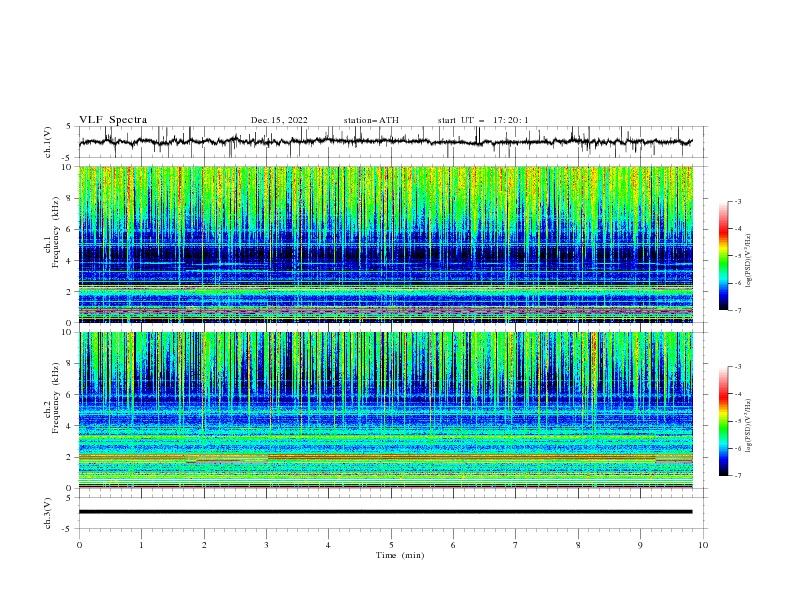Screen dimensions: 792x612
Task: Click the 'start UT = 17:20:1' label
Action: (483, 120)
